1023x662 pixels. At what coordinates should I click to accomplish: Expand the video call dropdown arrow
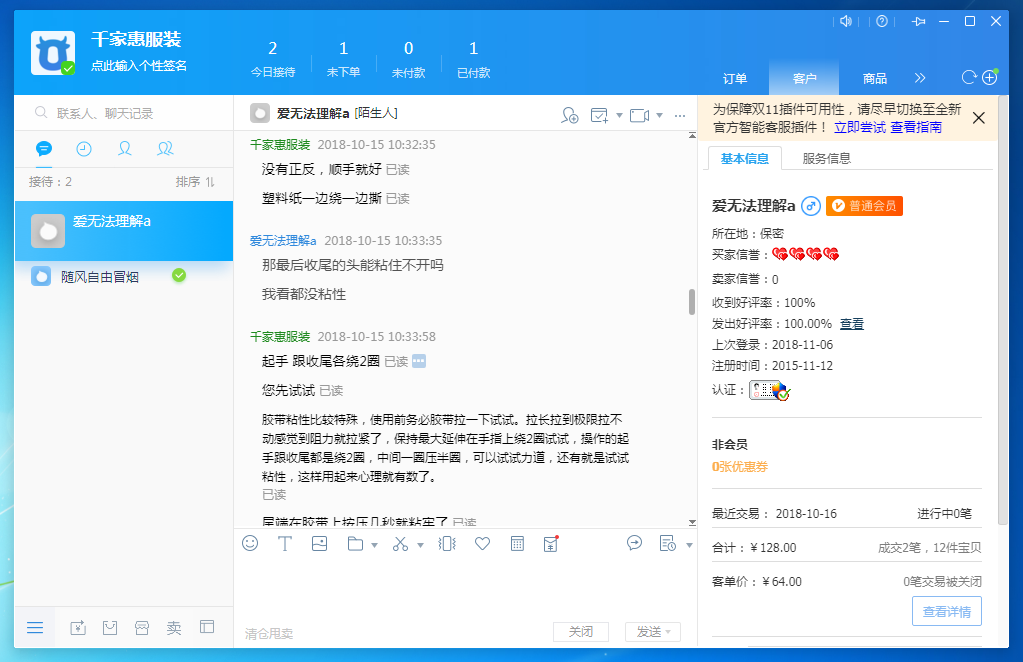pyautogui.click(x=660, y=115)
